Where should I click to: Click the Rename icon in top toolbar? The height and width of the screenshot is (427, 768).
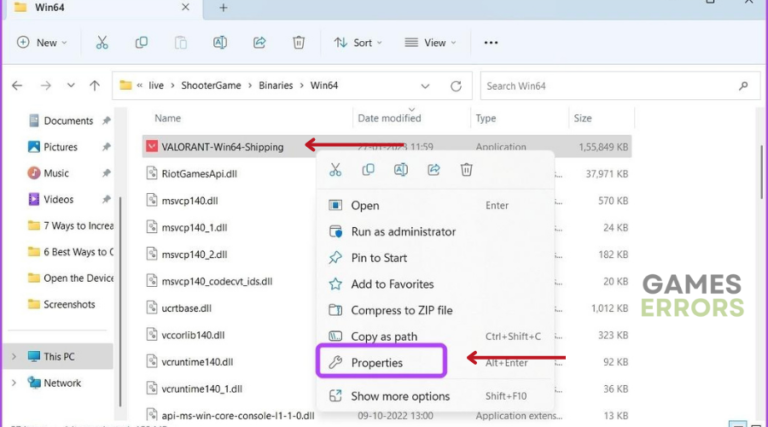[x=220, y=43]
